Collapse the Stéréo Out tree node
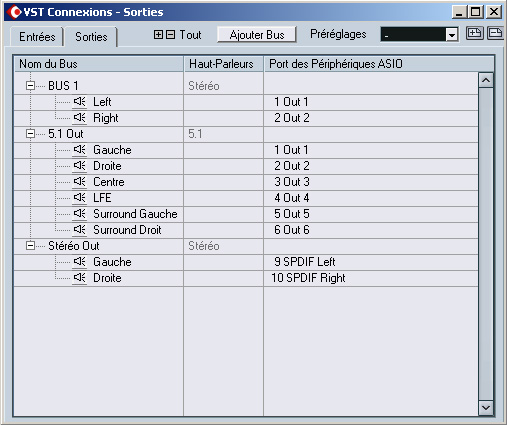The width and height of the screenshot is (507, 426). coord(30,246)
